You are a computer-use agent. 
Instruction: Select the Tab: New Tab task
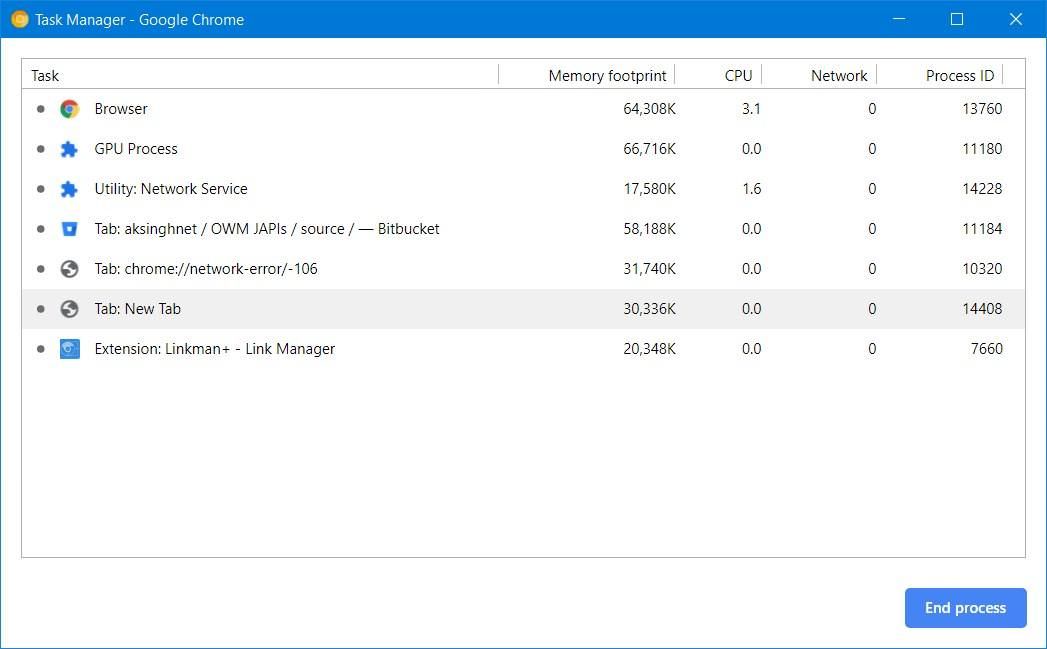pos(523,309)
